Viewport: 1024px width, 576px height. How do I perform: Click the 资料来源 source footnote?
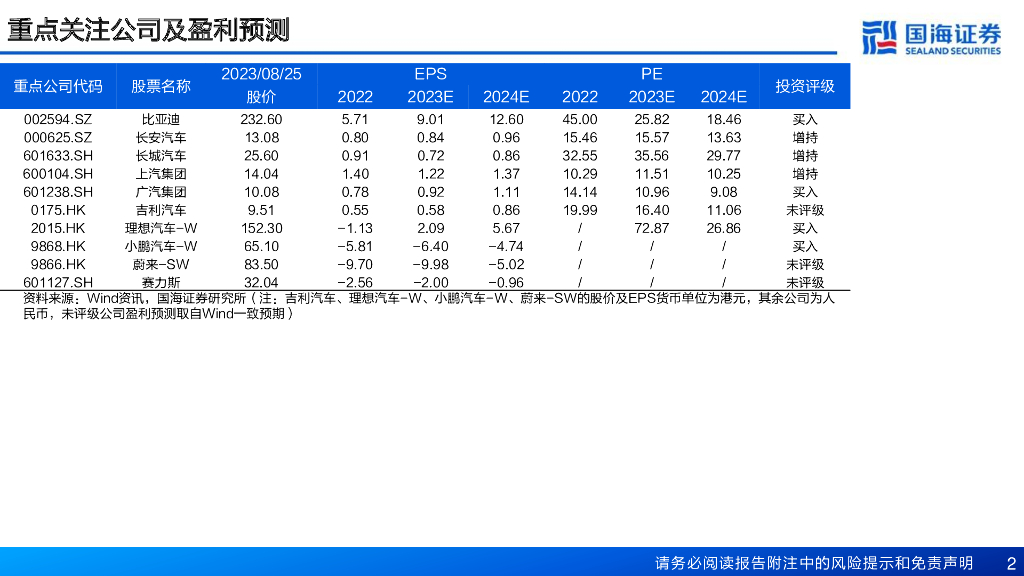coord(429,306)
